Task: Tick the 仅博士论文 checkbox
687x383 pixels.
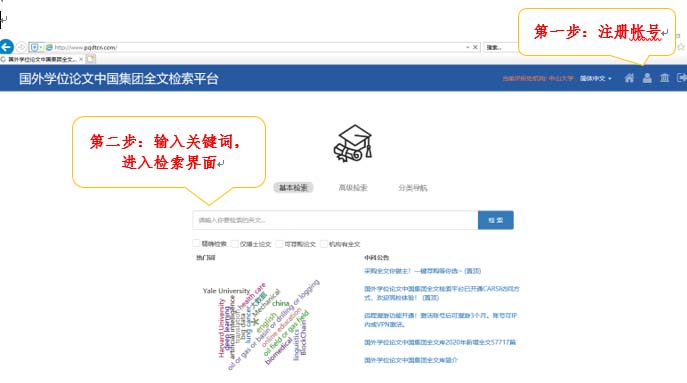Action: (235, 244)
